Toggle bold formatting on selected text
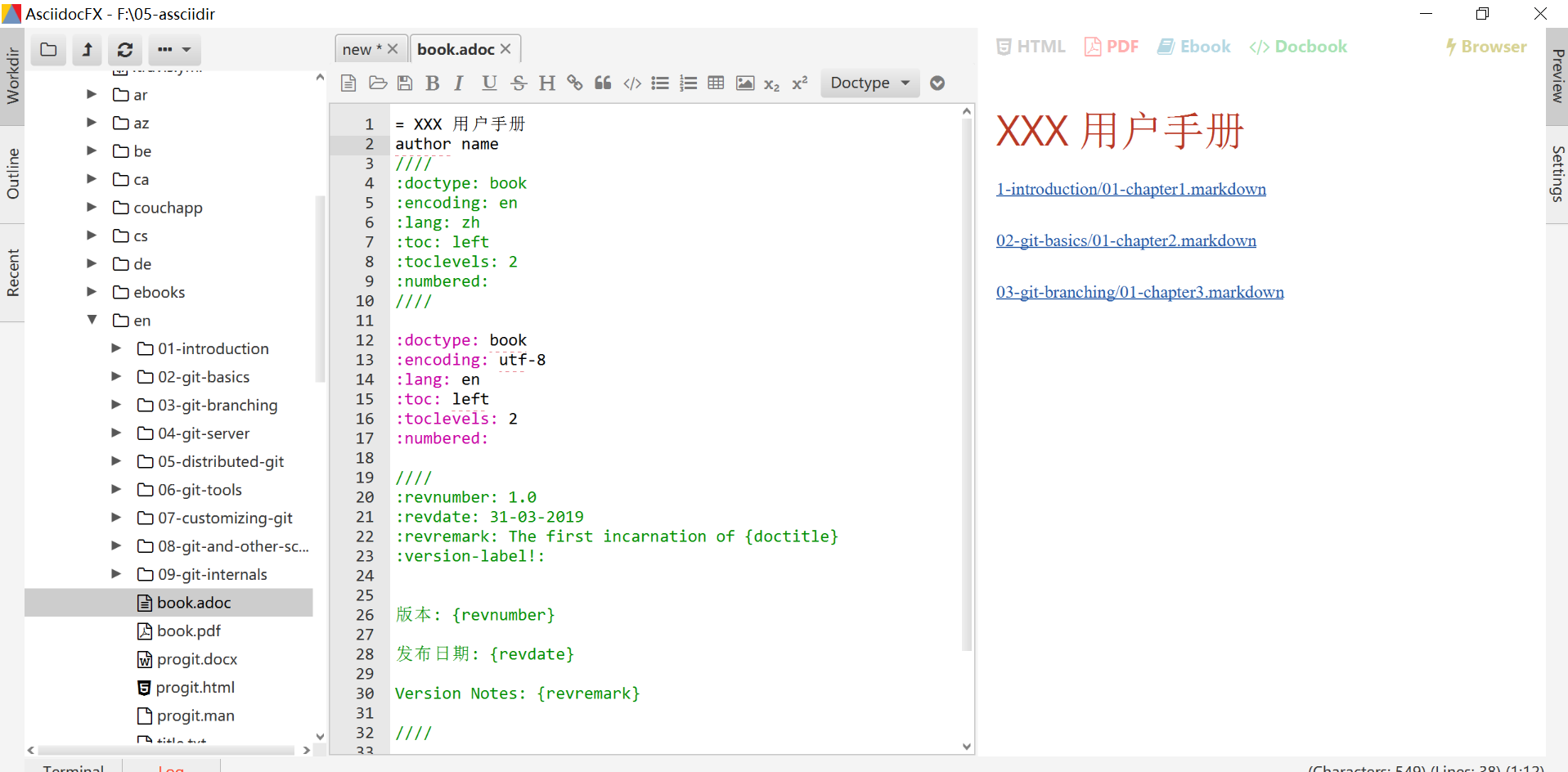The width and height of the screenshot is (1568, 772). point(432,83)
